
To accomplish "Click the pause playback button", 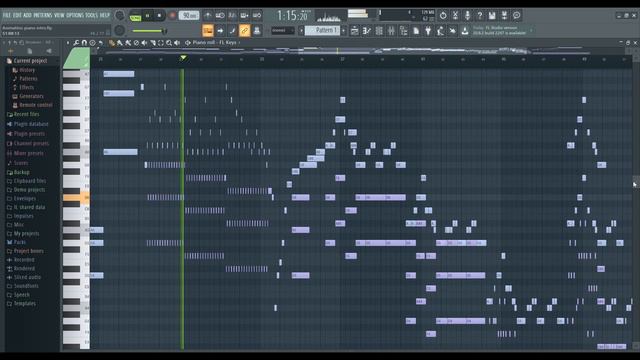I will pyautogui.click(x=147, y=16).
